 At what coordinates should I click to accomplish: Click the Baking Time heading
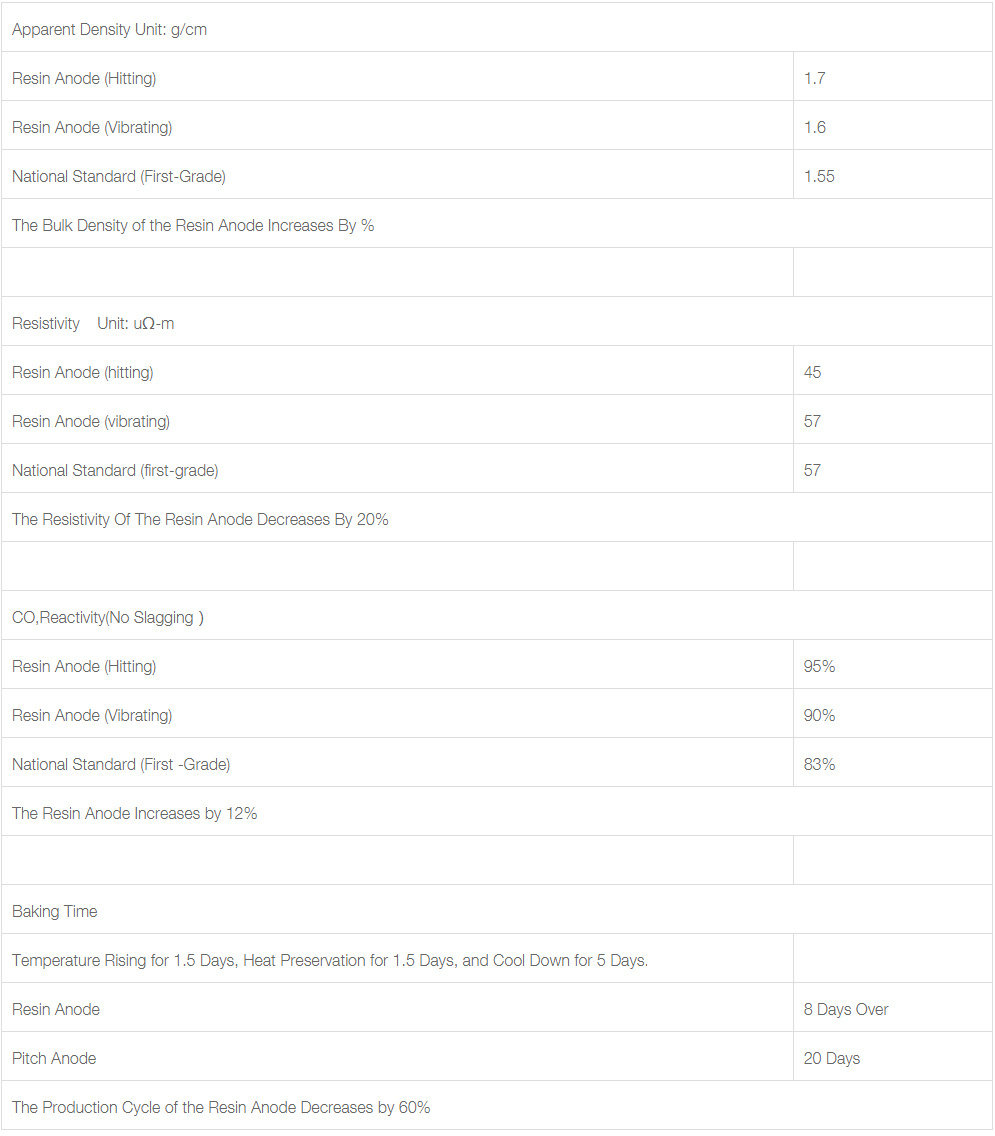click(54, 911)
